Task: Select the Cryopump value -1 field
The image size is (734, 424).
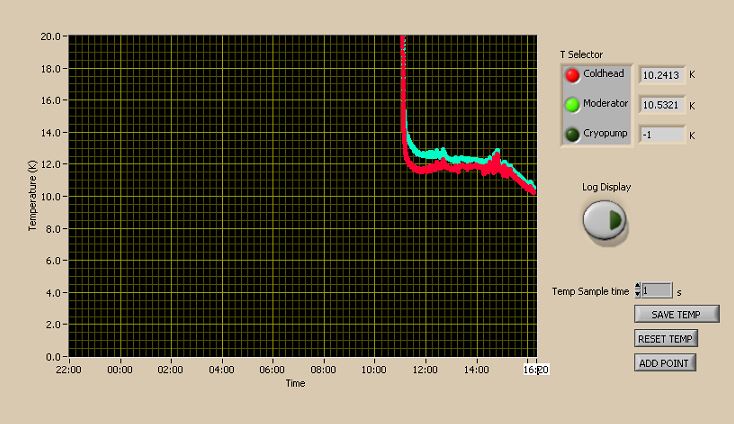Action: 661,135
